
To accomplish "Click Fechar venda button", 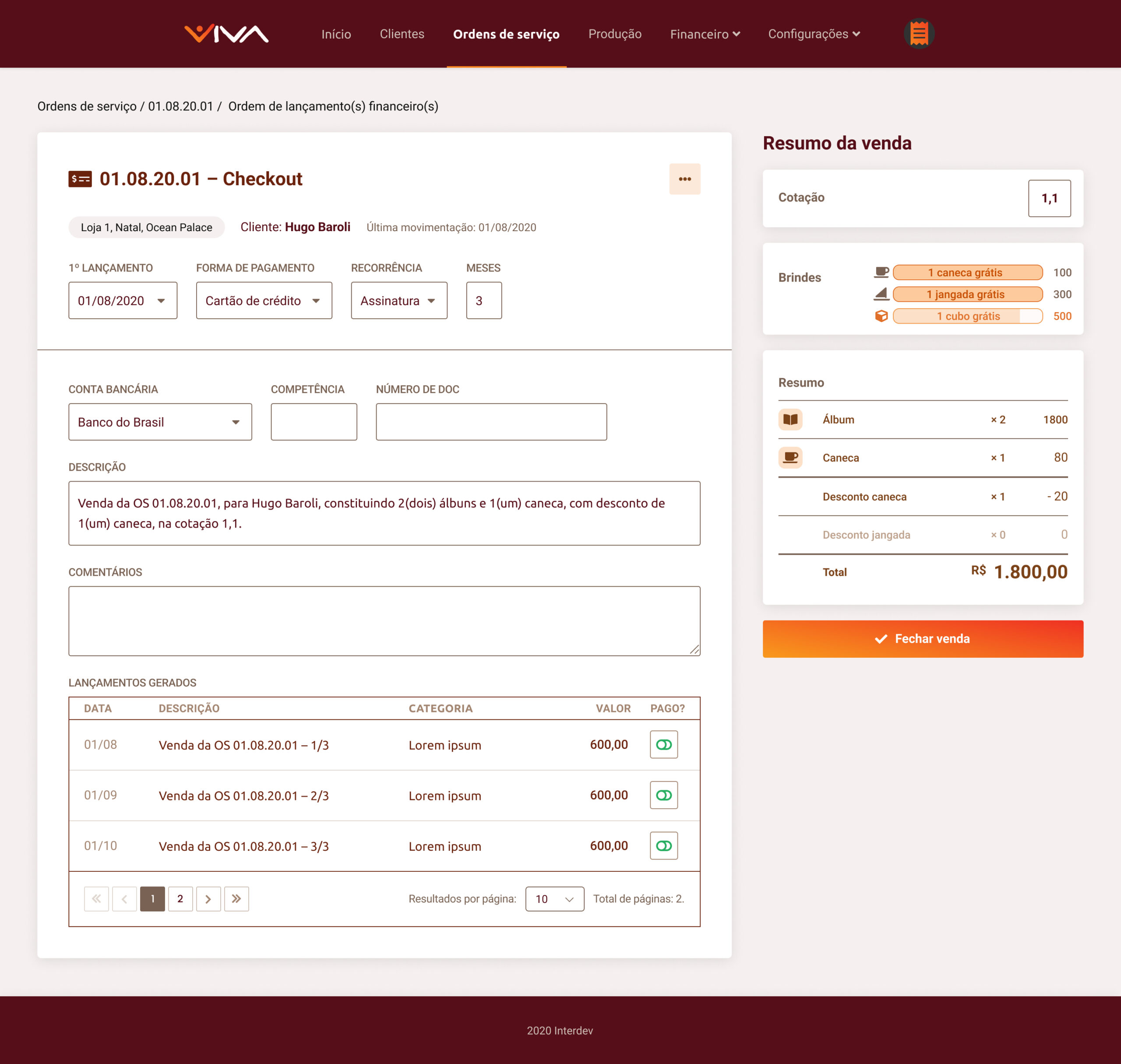I will [923, 639].
